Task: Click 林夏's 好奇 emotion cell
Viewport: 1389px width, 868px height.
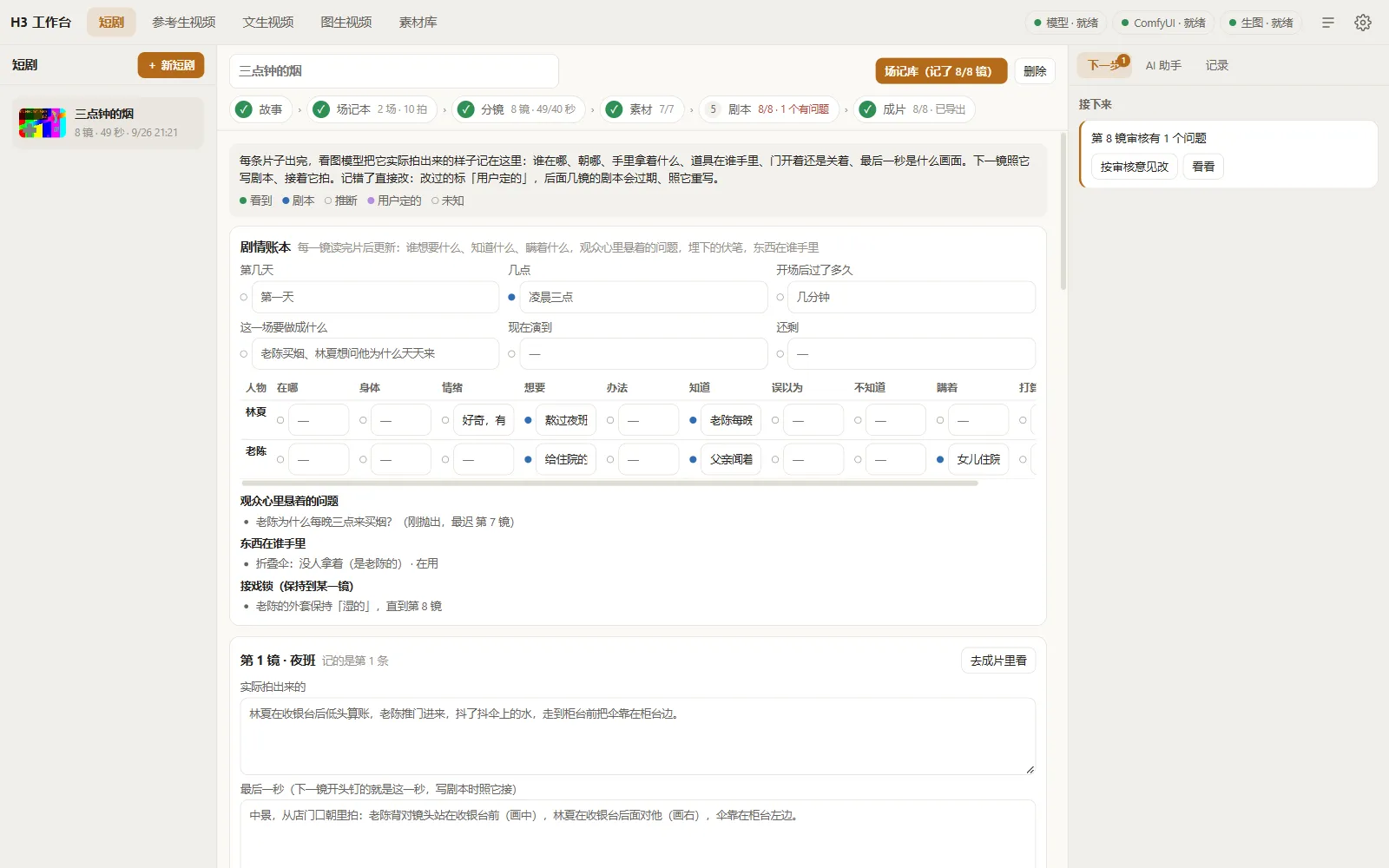Action: pos(484,420)
